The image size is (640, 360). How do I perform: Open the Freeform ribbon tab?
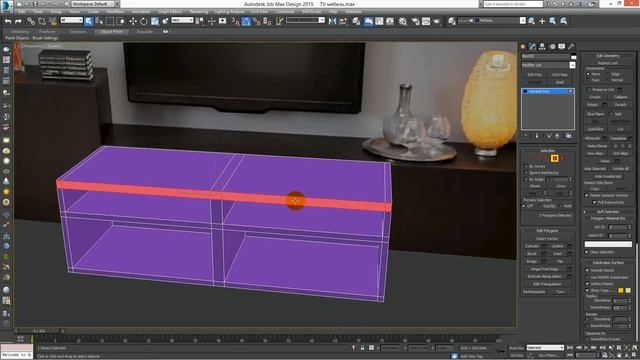(x=47, y=31)
